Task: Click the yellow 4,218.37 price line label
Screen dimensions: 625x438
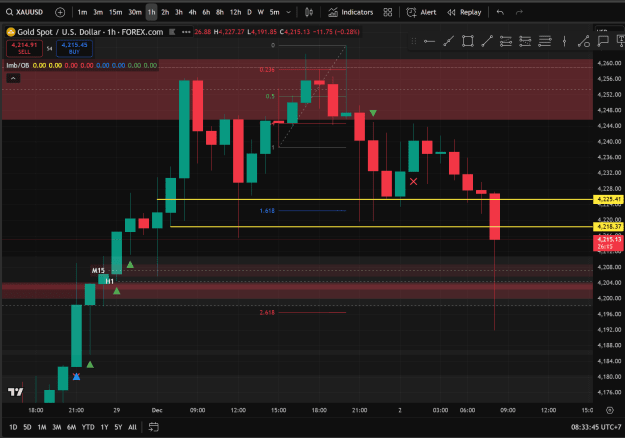Action: point(608,227)
